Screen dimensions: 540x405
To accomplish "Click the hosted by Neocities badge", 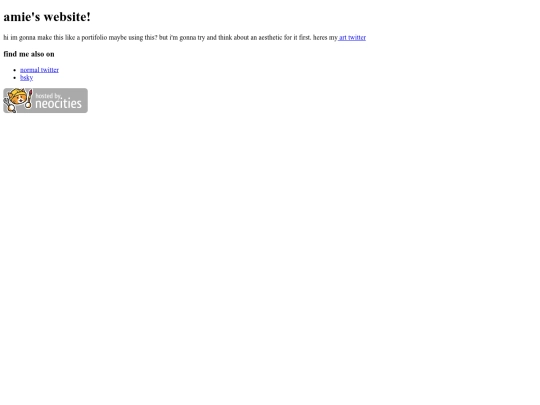I will click(45, 101).
